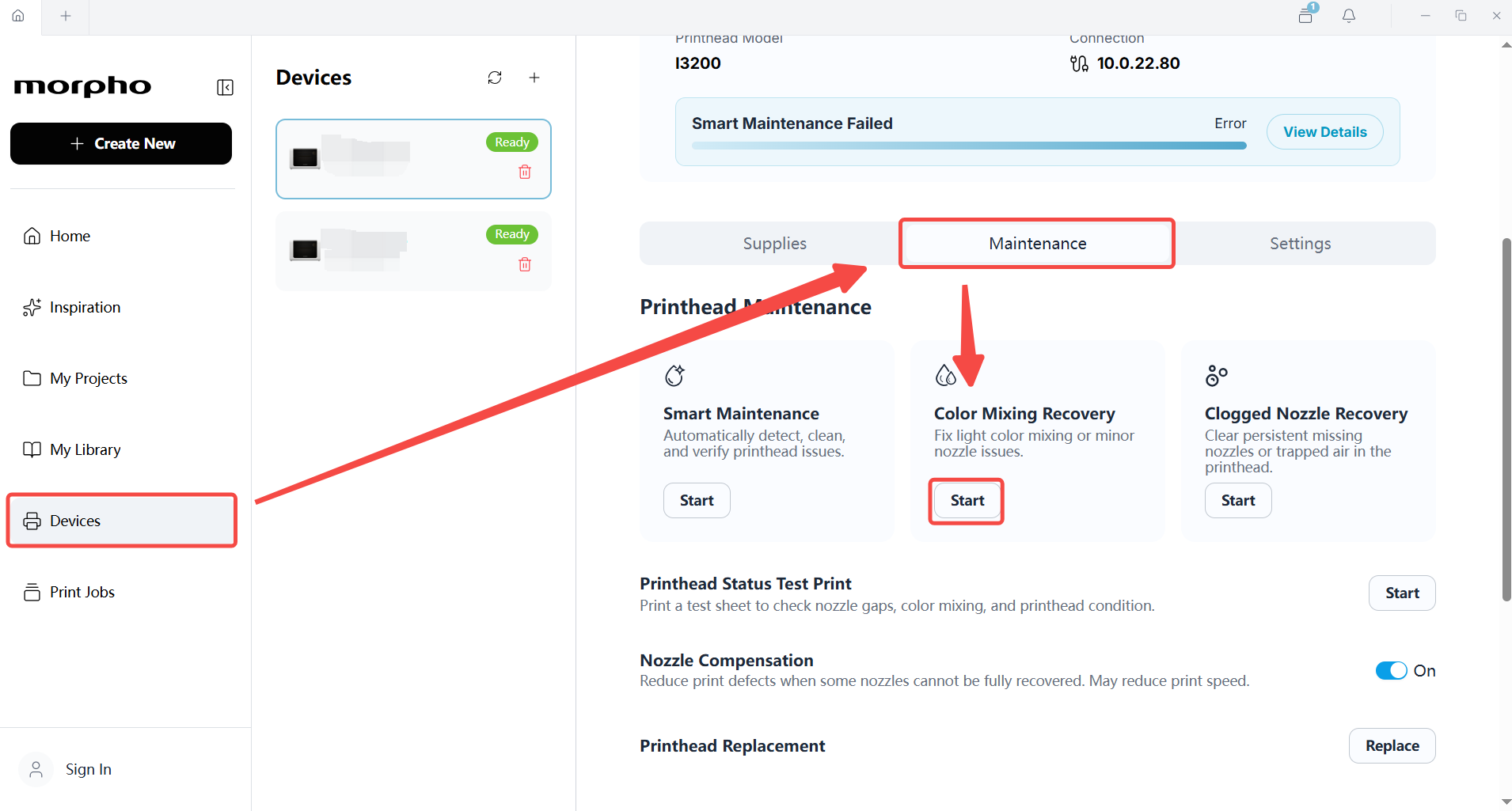The image size is (1512, 811).
Task: Open the notifications bell icon
Action: [1349, 16]
